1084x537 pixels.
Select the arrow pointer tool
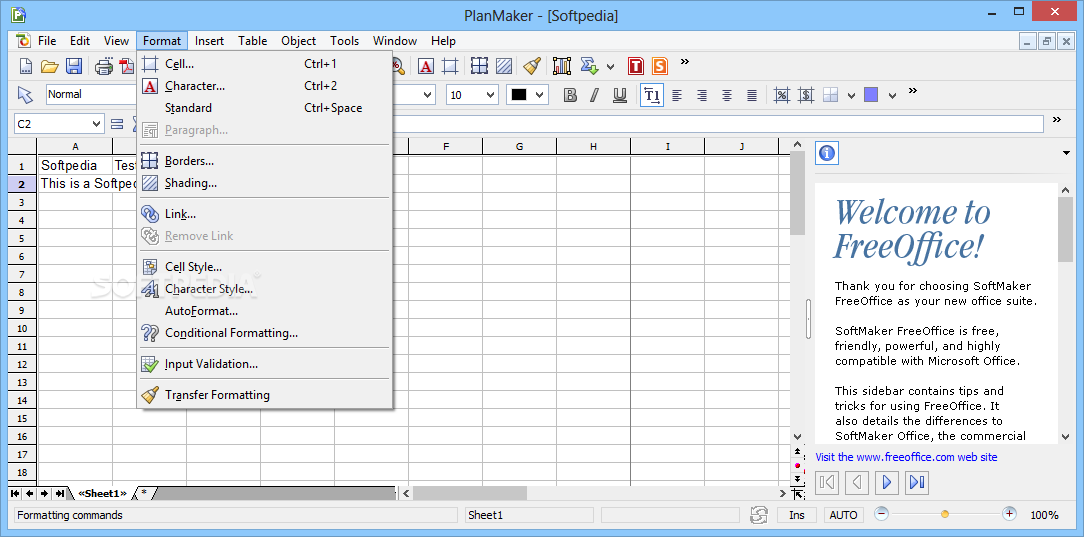pos(26,95)
